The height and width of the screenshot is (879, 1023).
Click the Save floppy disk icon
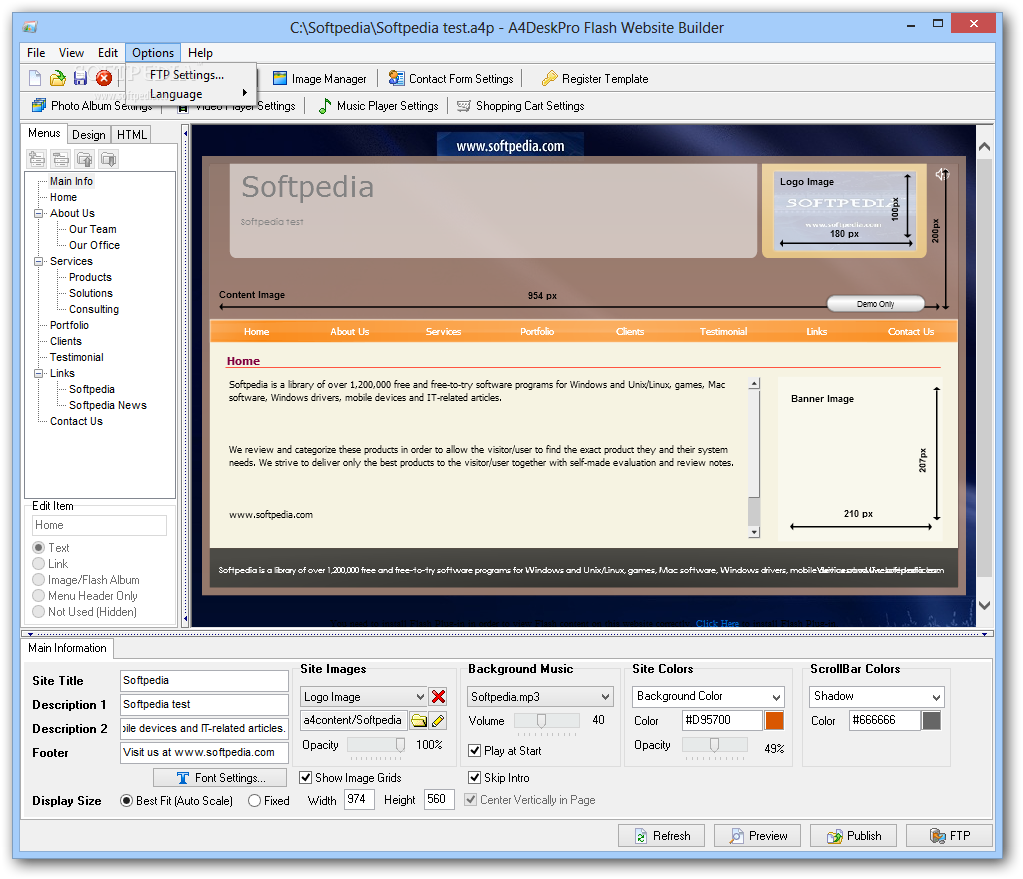[x=80, y=78]
